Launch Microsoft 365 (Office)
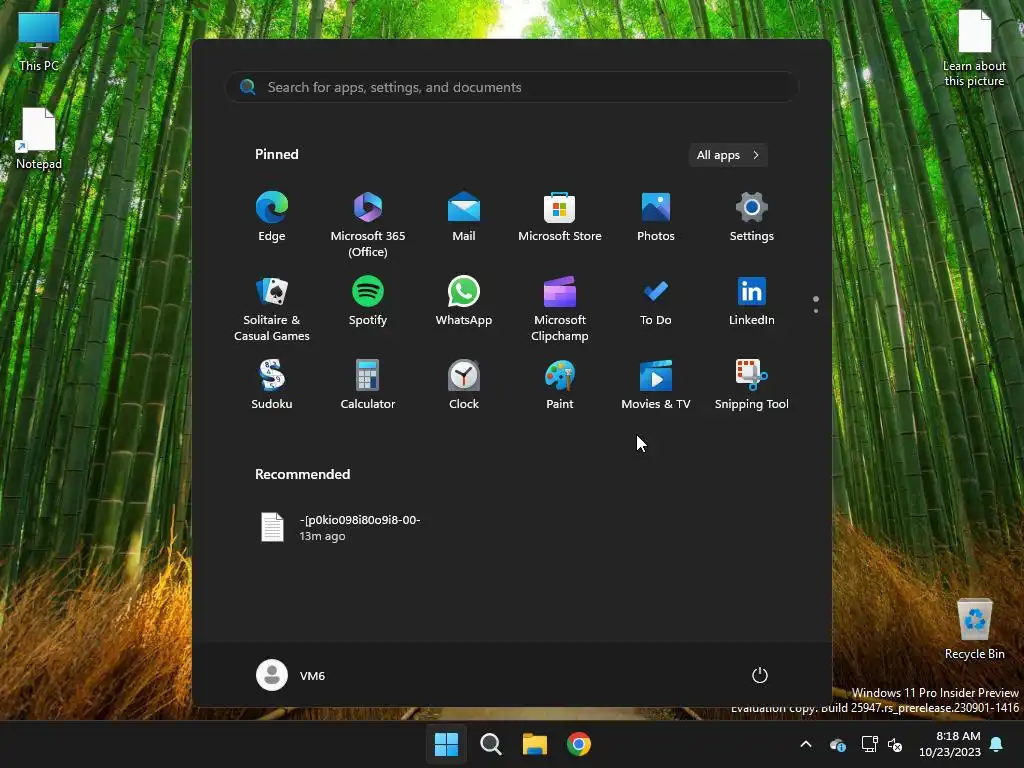1024x768 pixels. [368, 224]
